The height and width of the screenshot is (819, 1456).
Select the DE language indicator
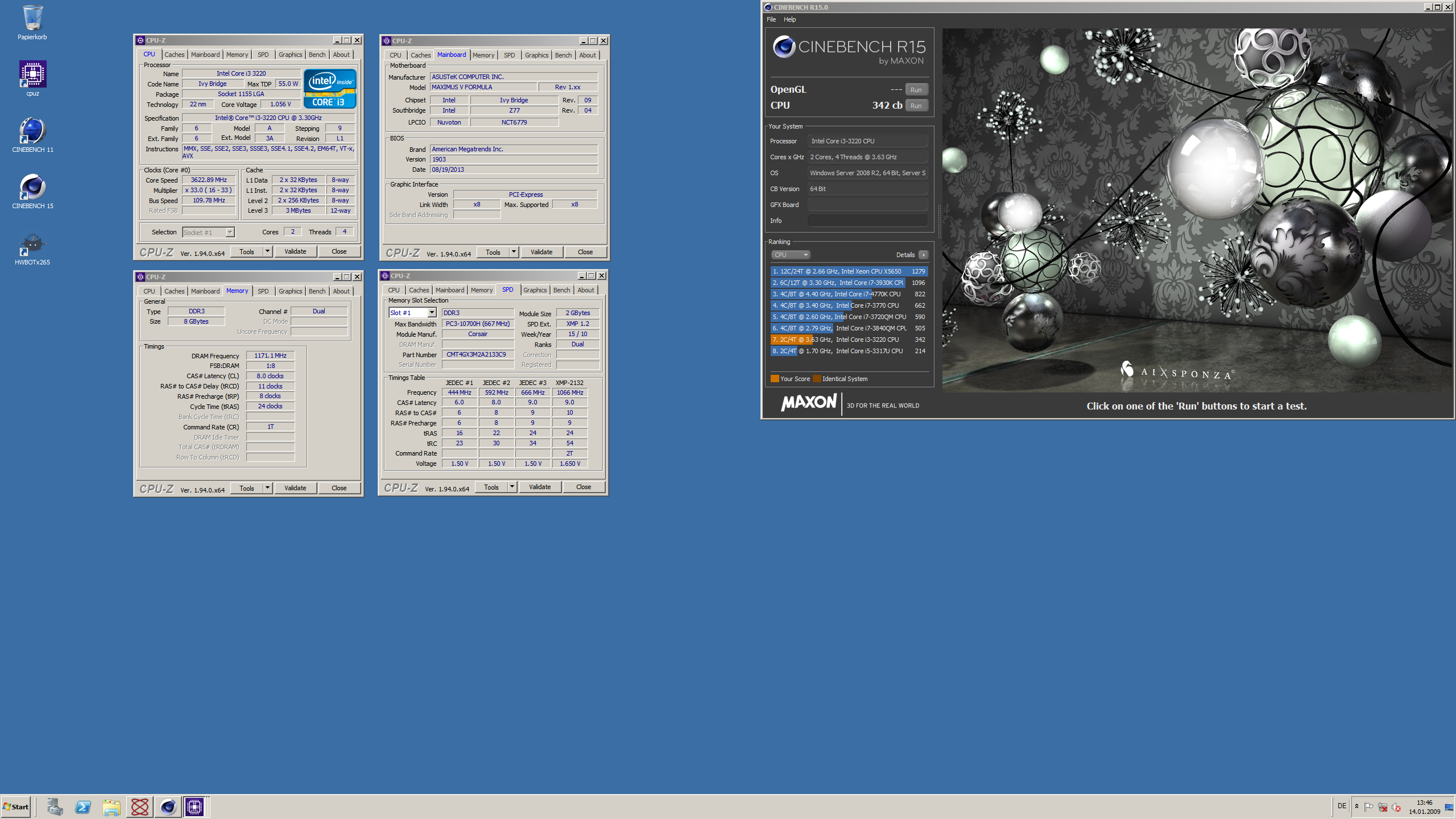1342,806
